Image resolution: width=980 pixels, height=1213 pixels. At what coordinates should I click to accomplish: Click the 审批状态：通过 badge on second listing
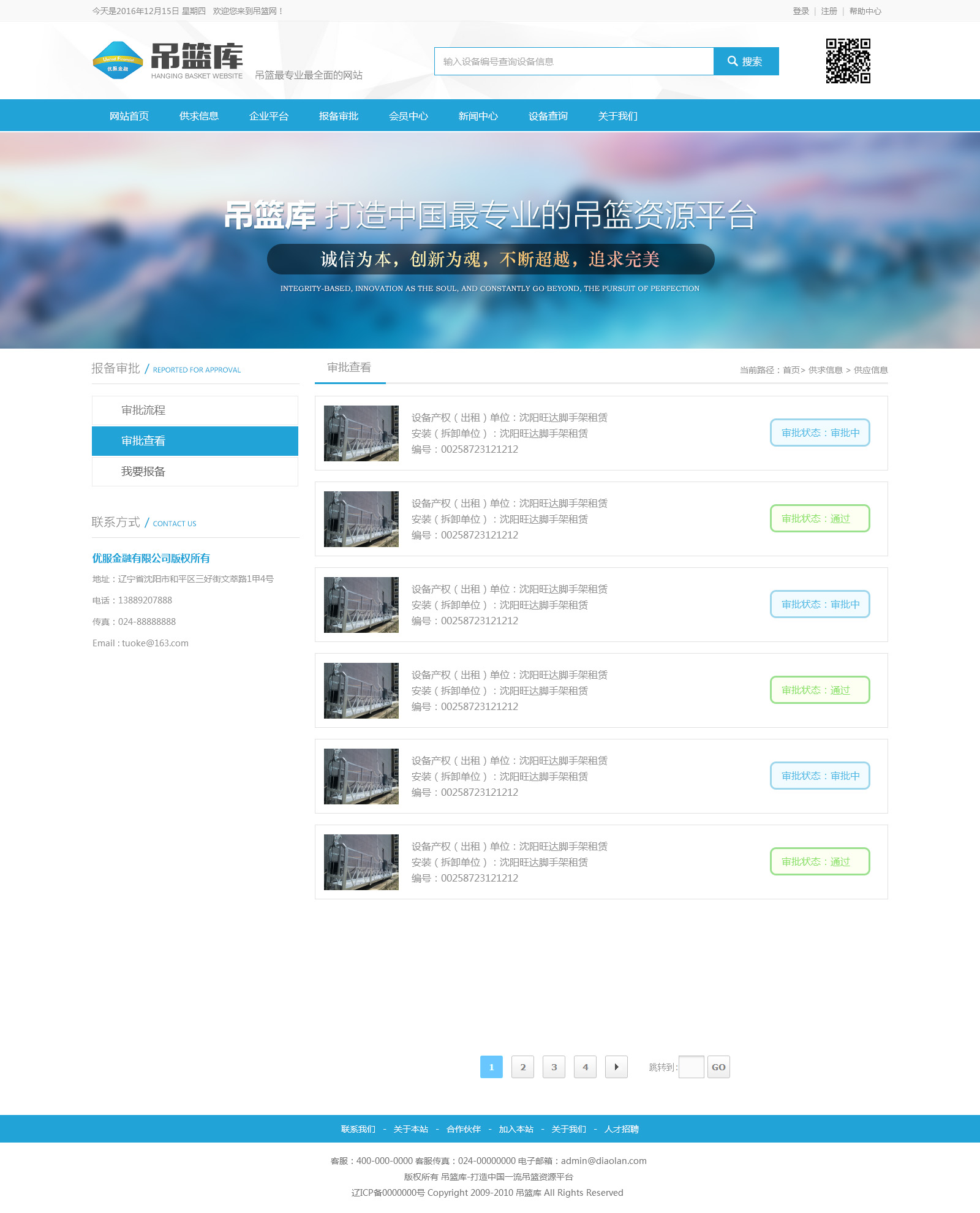[820, 518]
